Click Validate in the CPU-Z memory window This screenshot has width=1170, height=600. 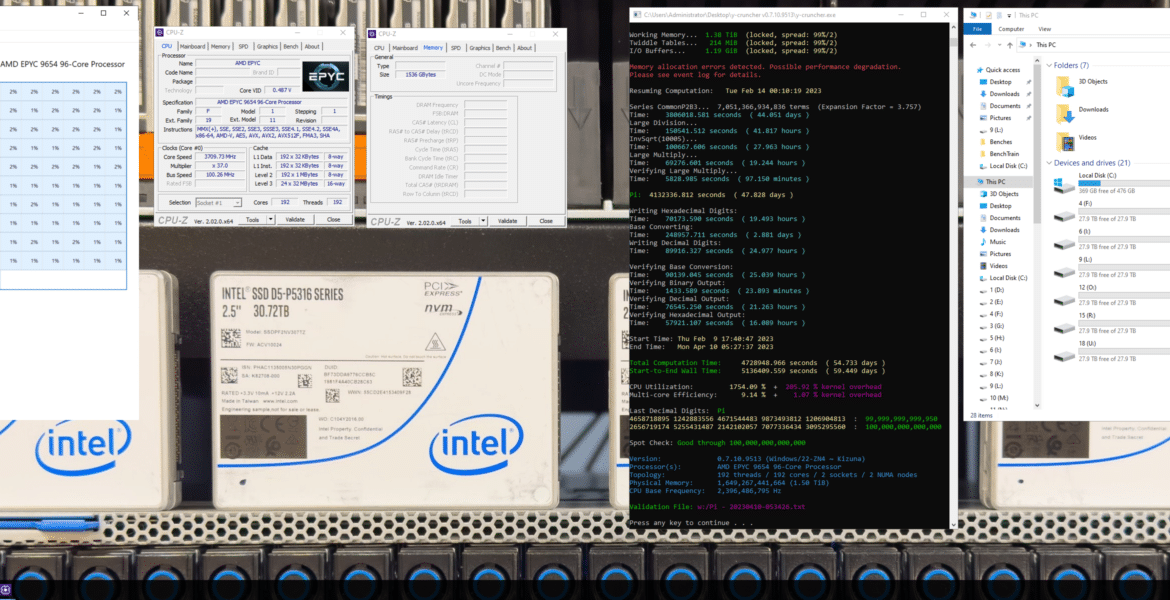507,221
